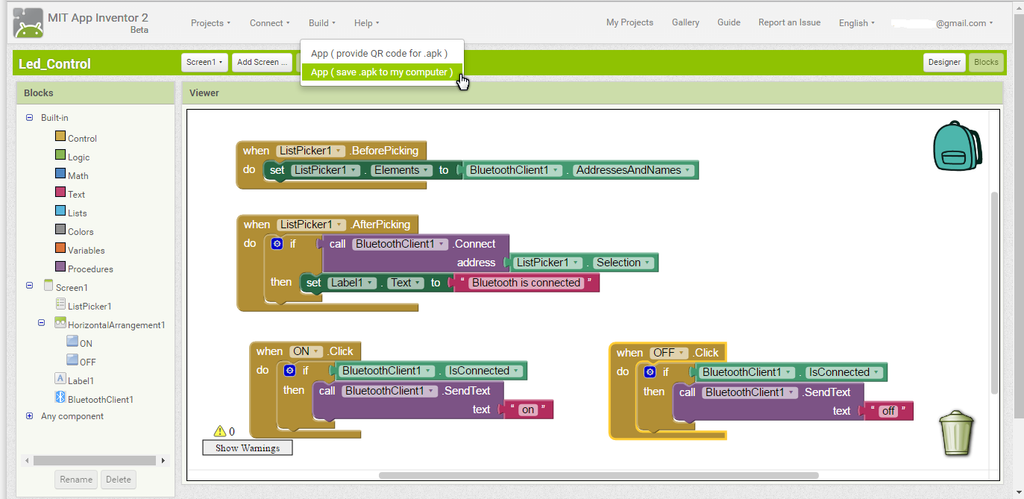The width and height of the screenshot is (1024, 499).
Task: Expand the Any component section
Action: (29, 416)
